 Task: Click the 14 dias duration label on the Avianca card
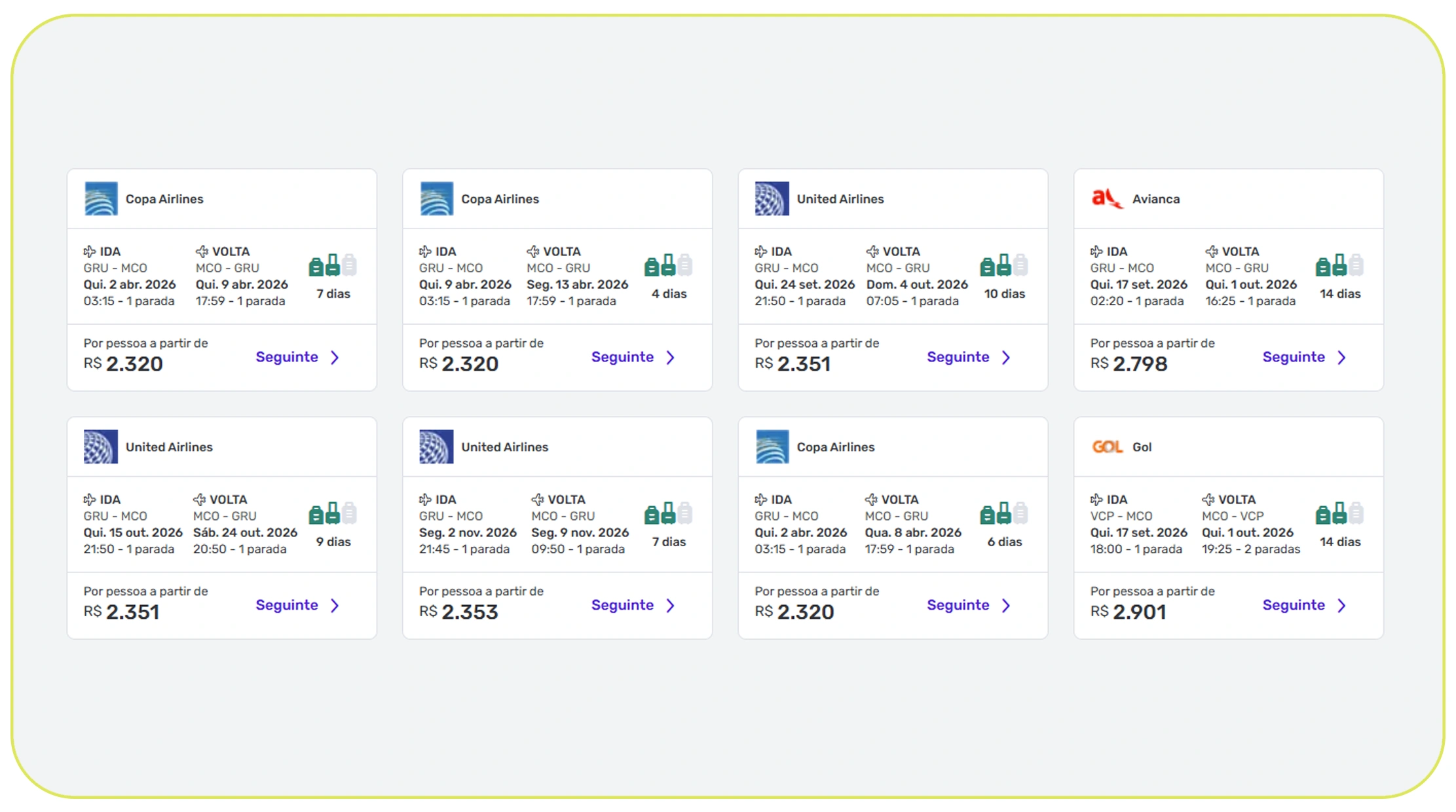pos(1340,294)
